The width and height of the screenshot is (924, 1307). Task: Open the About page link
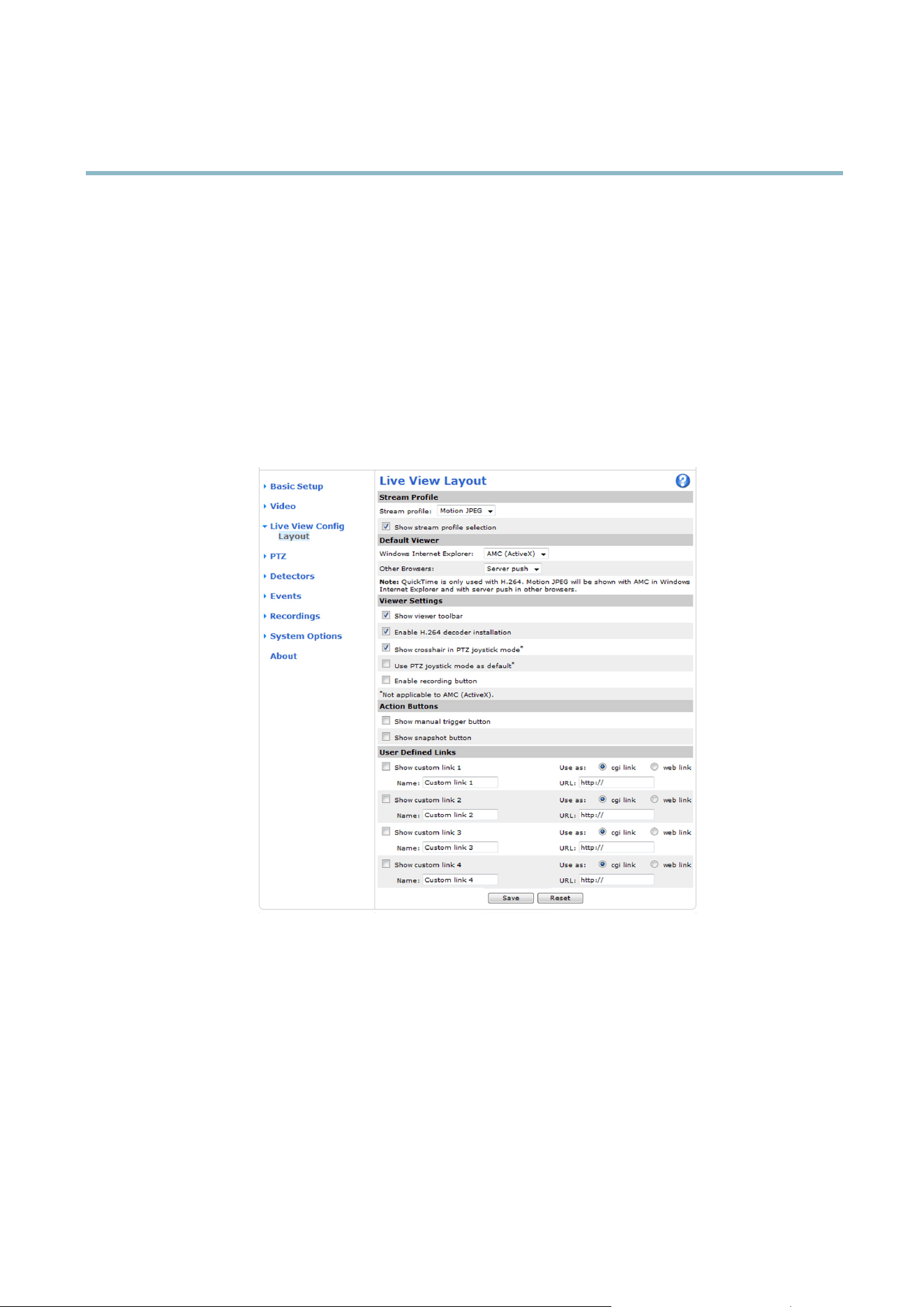pyautogui.click(x=283, y=656)
